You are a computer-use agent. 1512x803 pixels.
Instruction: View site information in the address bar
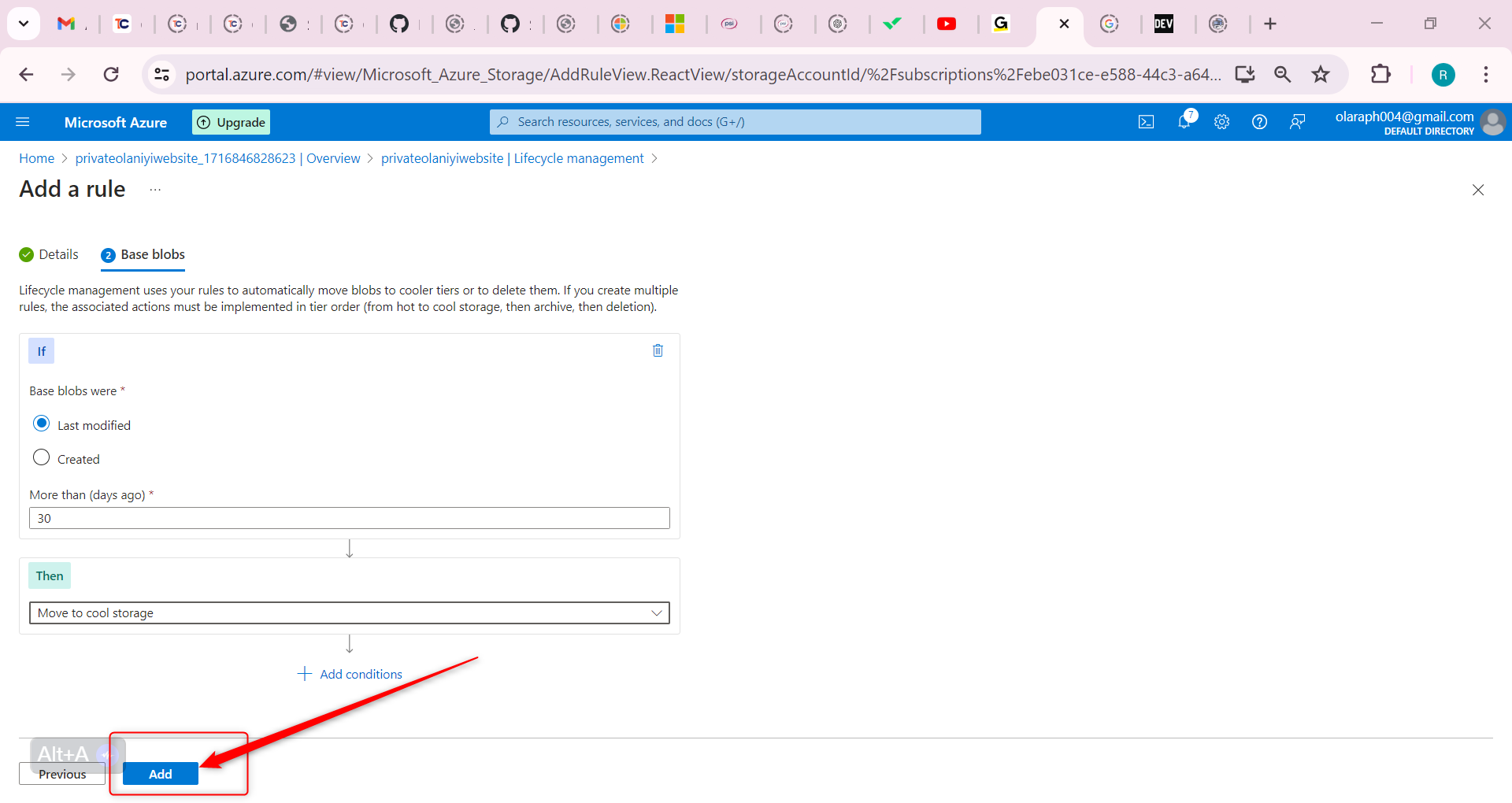point(161,75)
